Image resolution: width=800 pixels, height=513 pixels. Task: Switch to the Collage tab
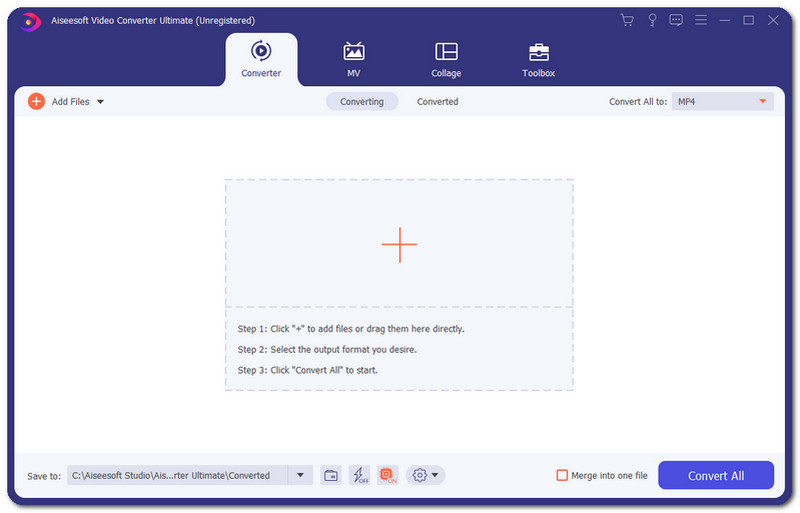(446, 59)
